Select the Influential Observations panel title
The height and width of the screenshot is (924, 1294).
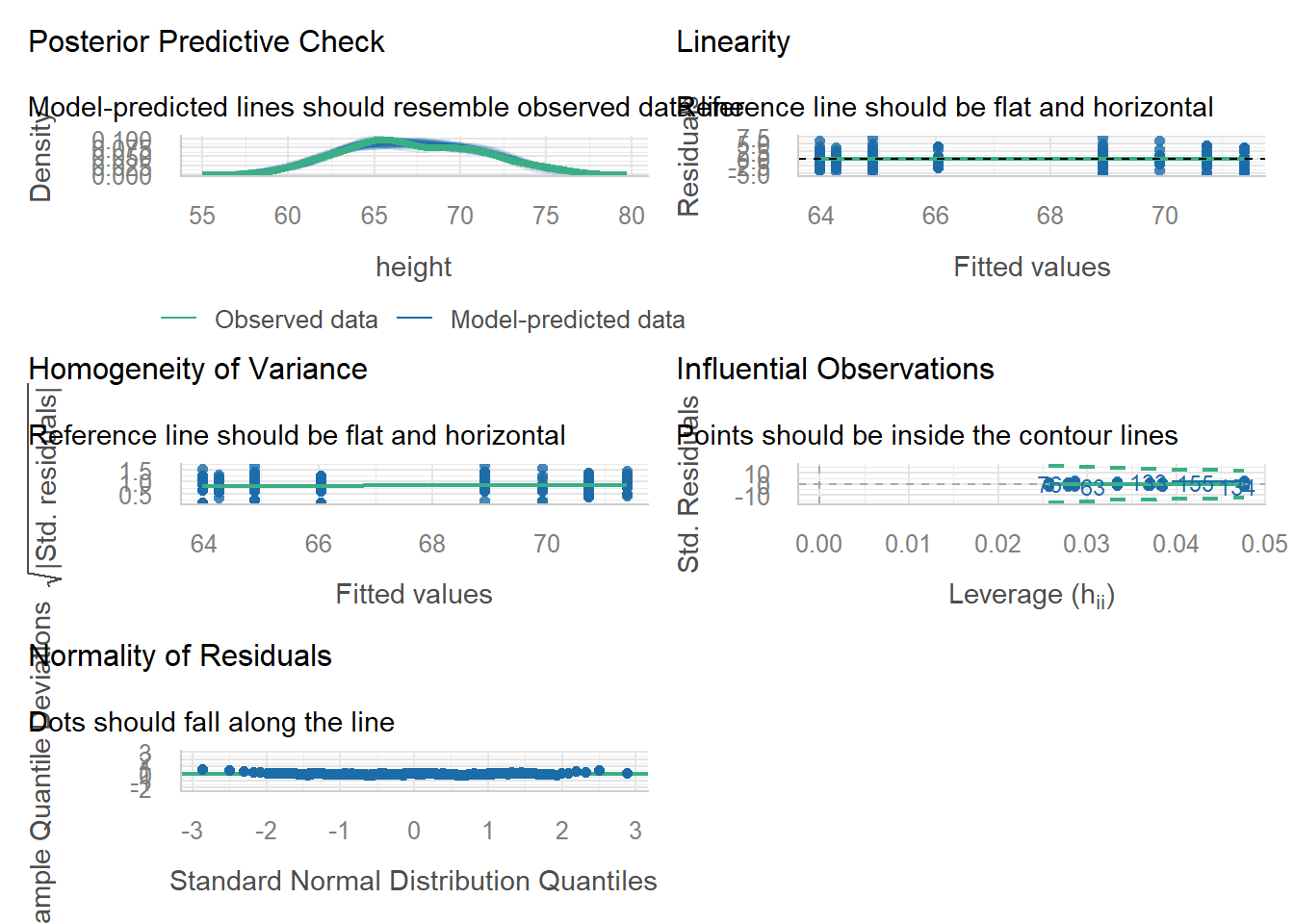point(835,370)
